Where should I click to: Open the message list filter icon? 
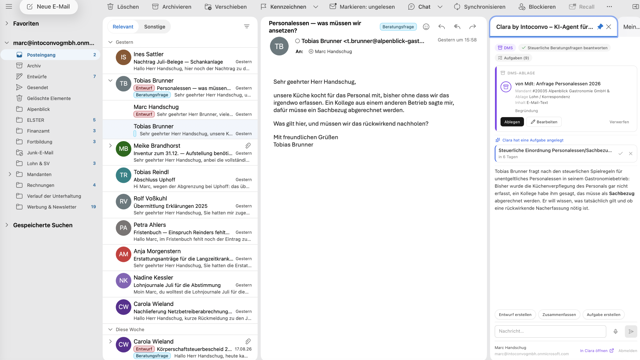pyautogui.click(x=247, y=27)
